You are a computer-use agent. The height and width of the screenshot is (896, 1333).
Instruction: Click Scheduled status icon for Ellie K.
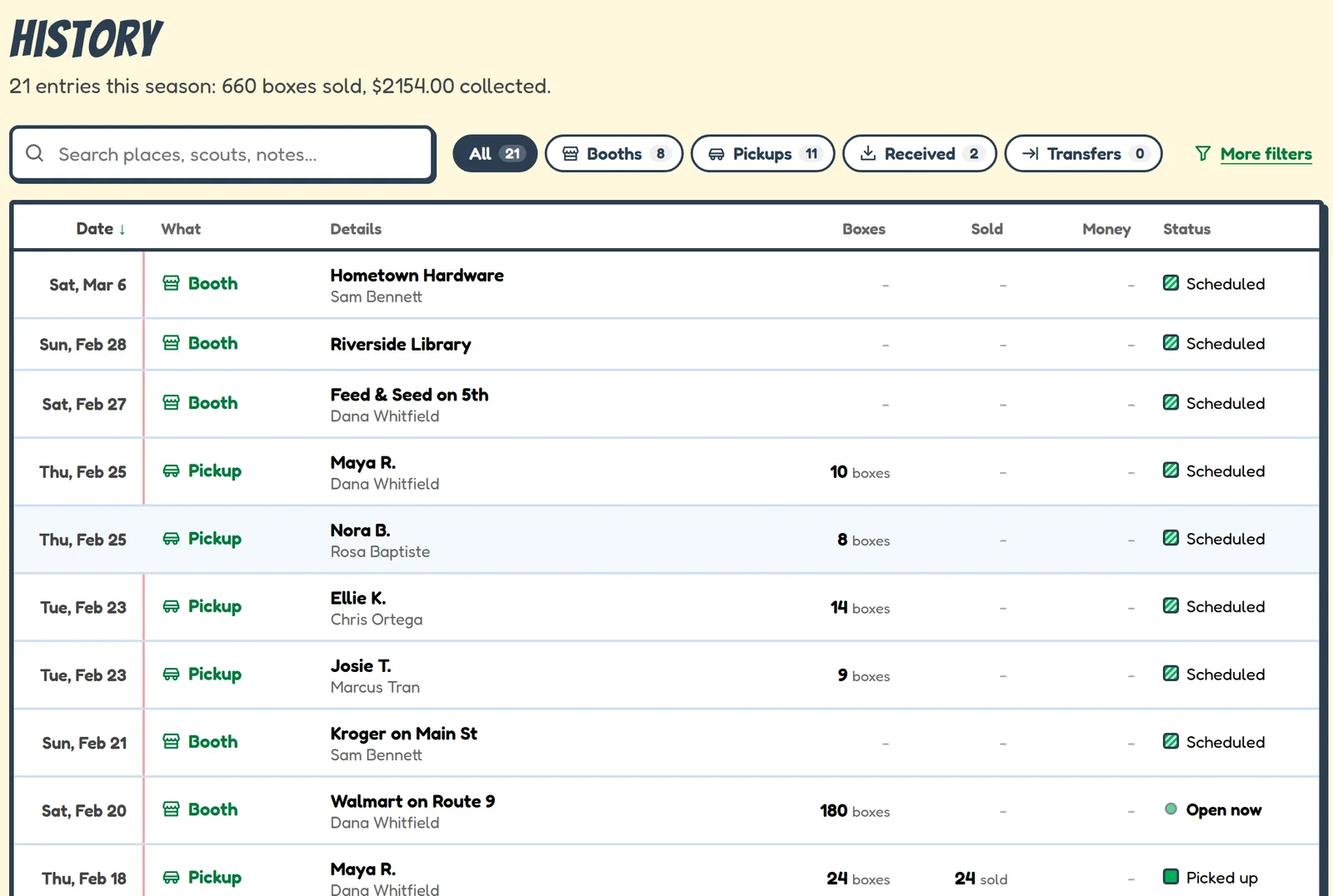(x=1171, y=606)
